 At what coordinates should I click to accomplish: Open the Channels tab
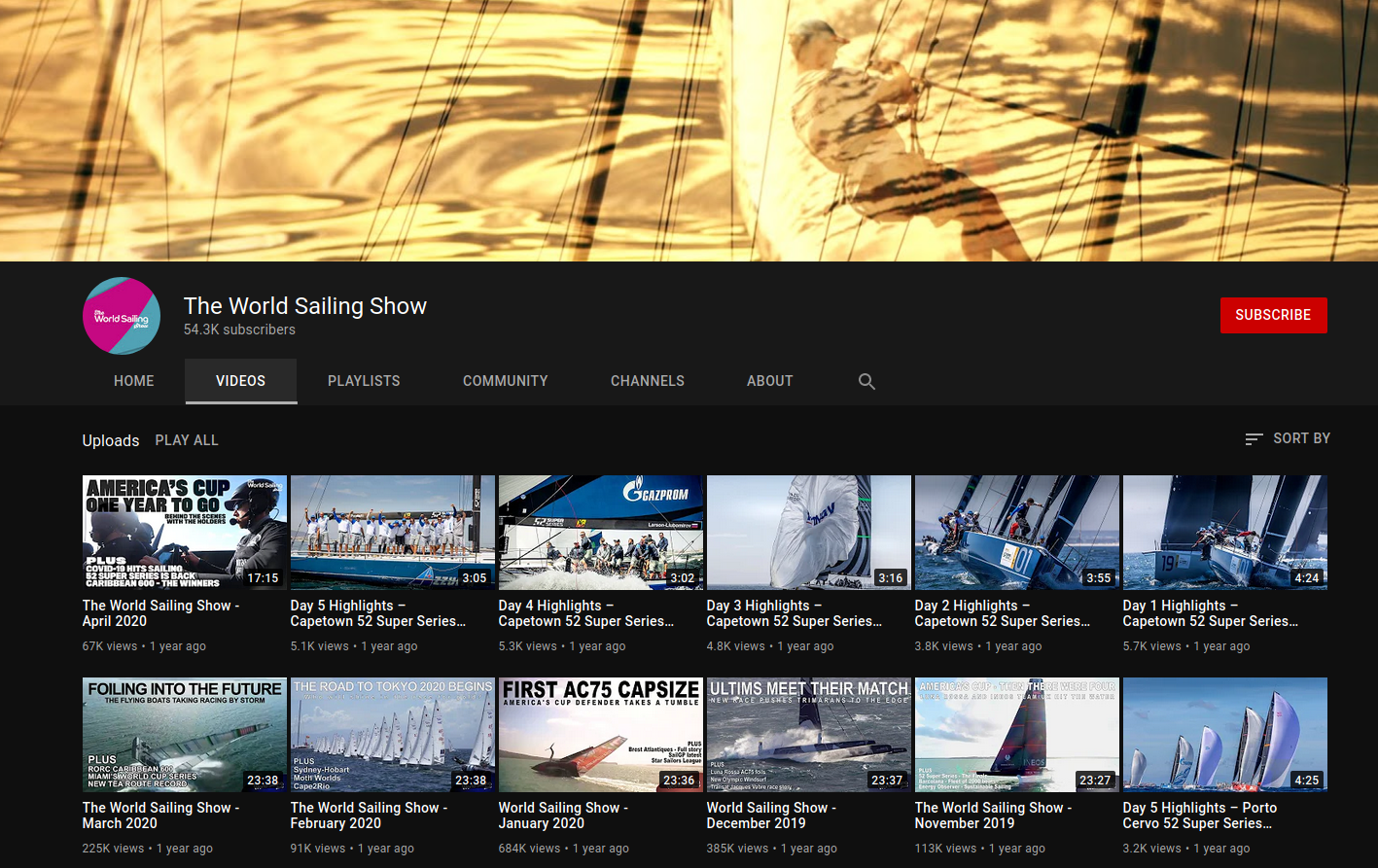[x=648, y=381]
